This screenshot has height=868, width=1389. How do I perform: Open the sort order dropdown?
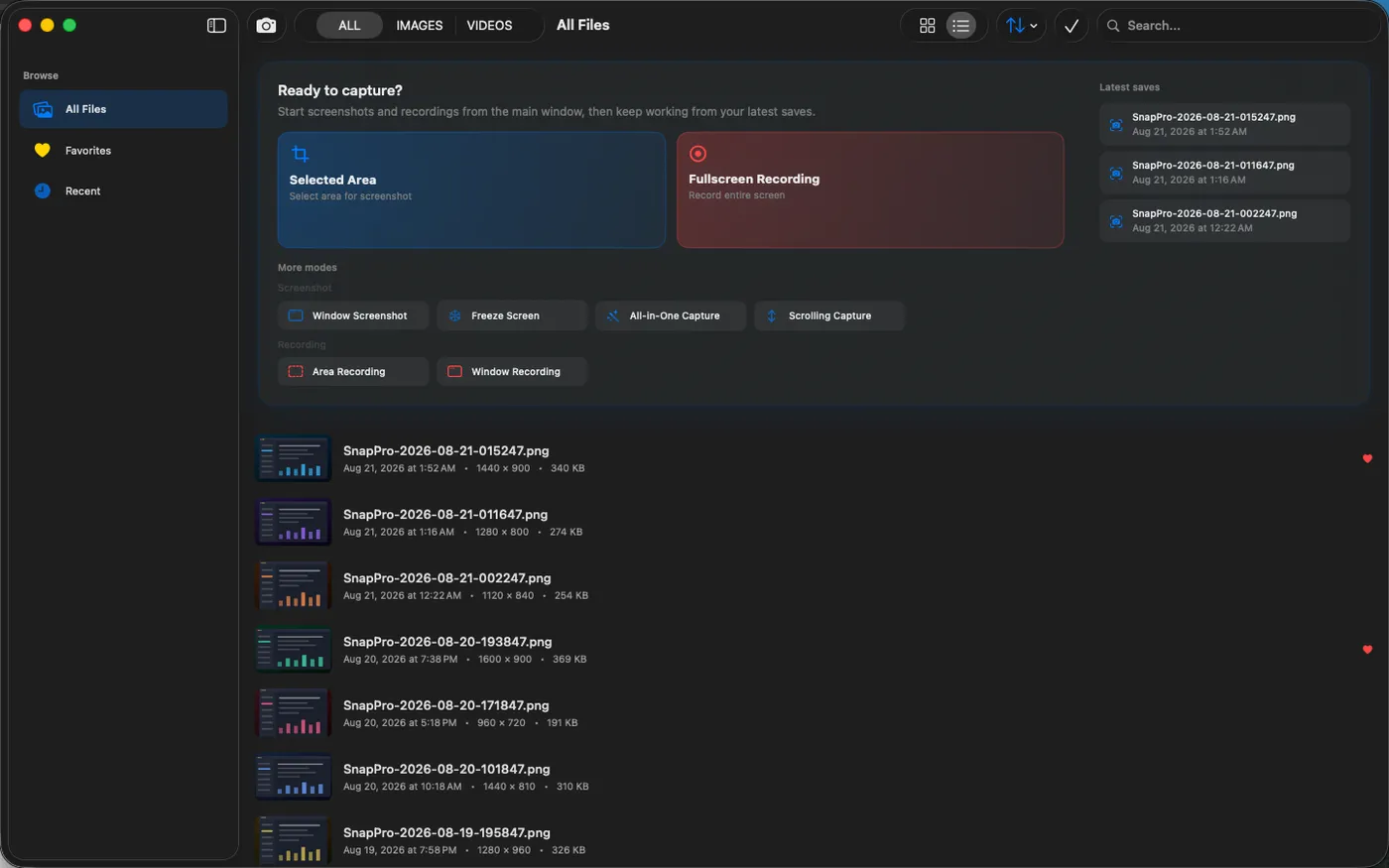tap(1021, 26)
